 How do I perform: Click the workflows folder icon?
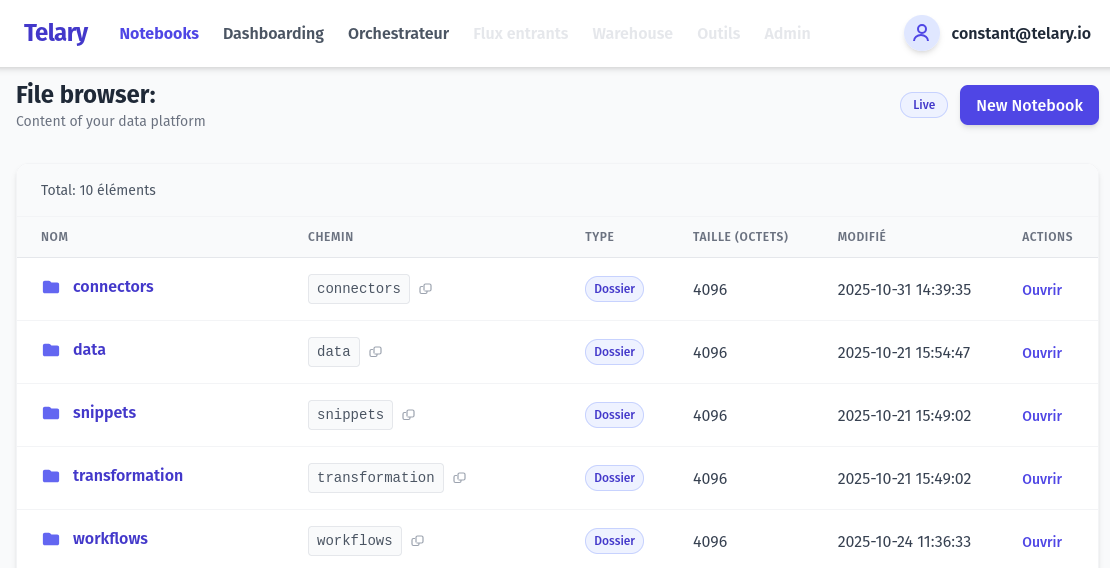tap(51, 539)
